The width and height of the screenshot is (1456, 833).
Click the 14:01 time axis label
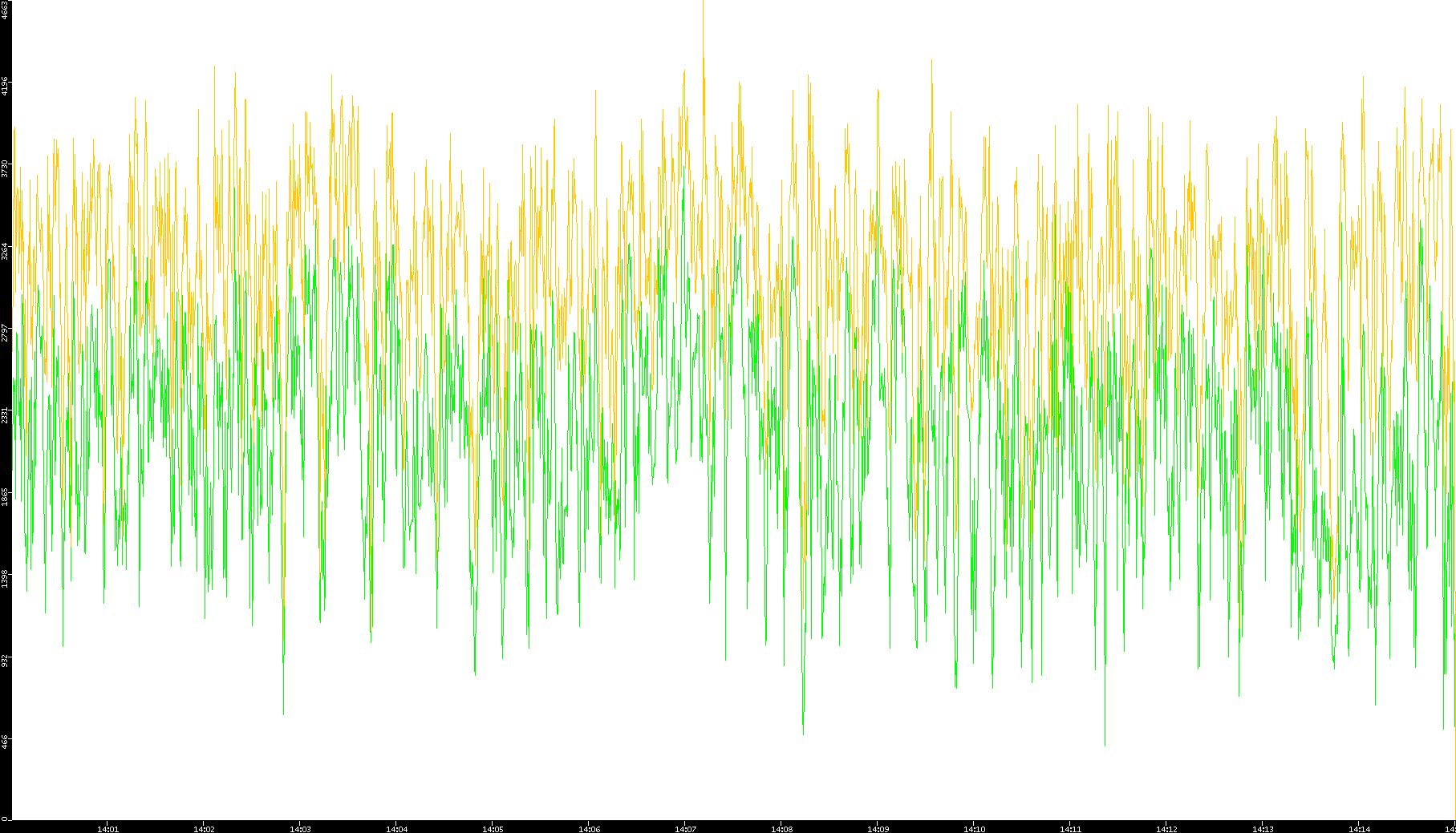107,828
